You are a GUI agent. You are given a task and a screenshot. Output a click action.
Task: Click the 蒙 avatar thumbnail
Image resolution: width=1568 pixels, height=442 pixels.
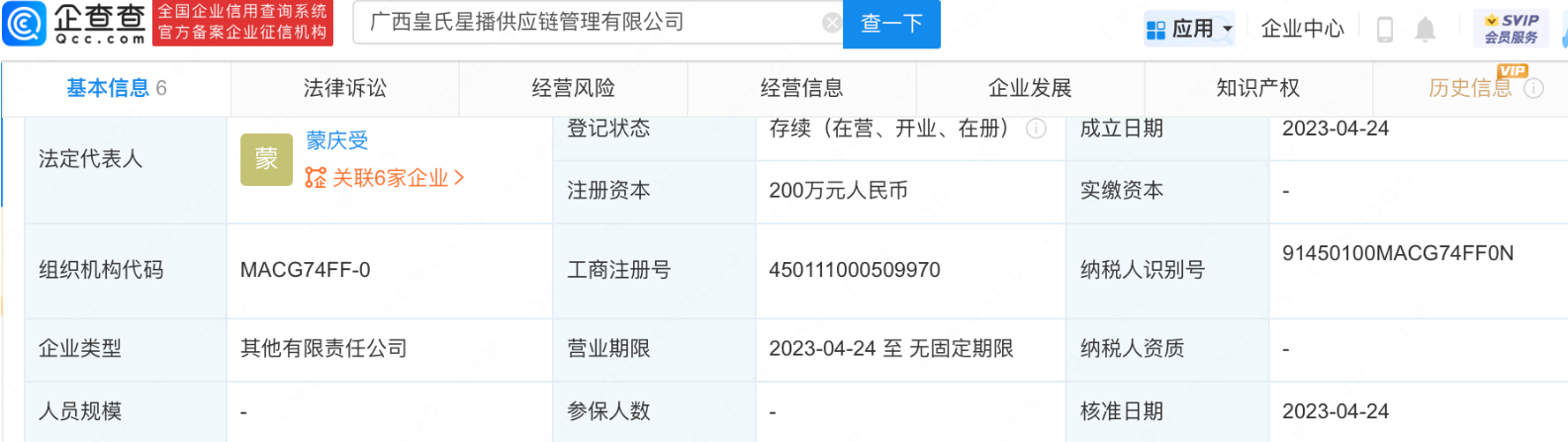click(x=266, y=159)
